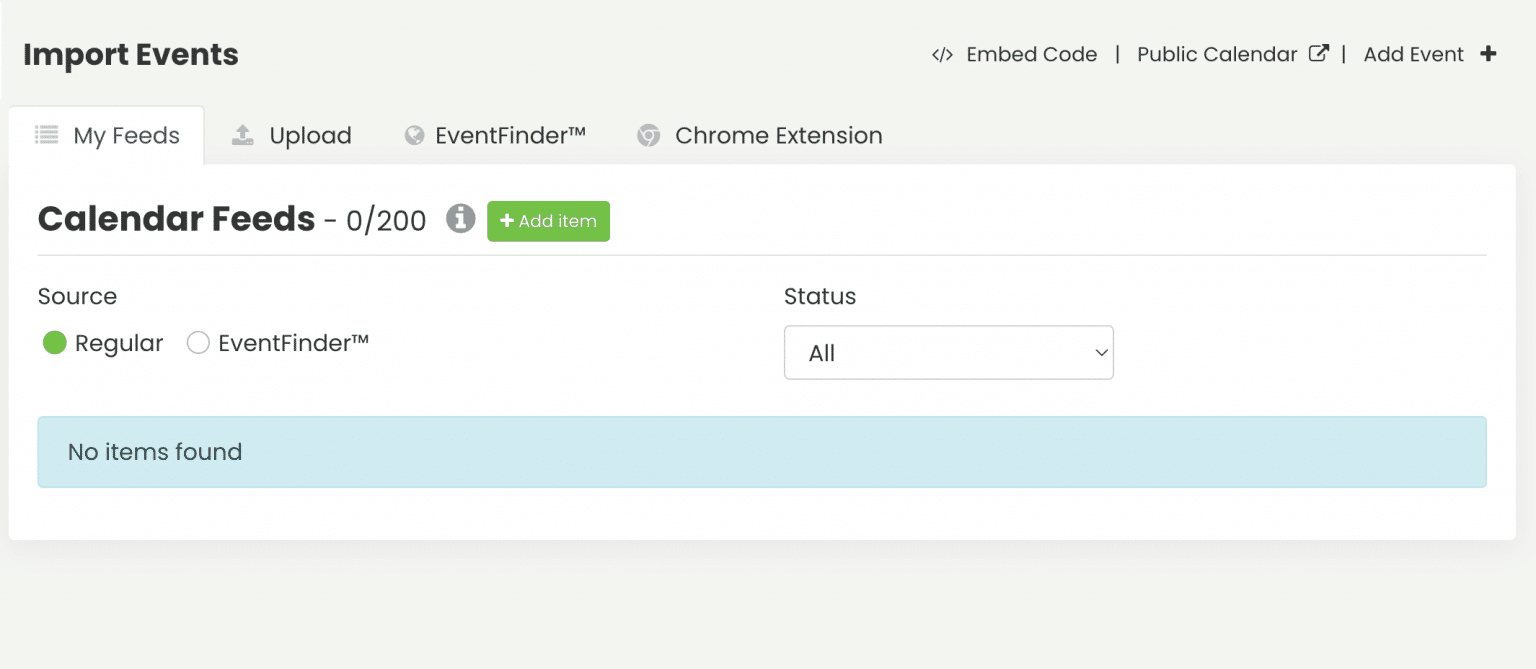The height and width of the screenshot is (669, 1536).
Task: Open the Status dropdown showing All
Action: point(948,352)
